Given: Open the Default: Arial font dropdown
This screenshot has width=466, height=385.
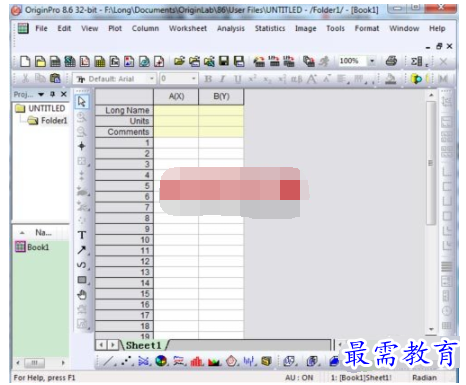Looking at the screenshot, I should coord(152,79).
